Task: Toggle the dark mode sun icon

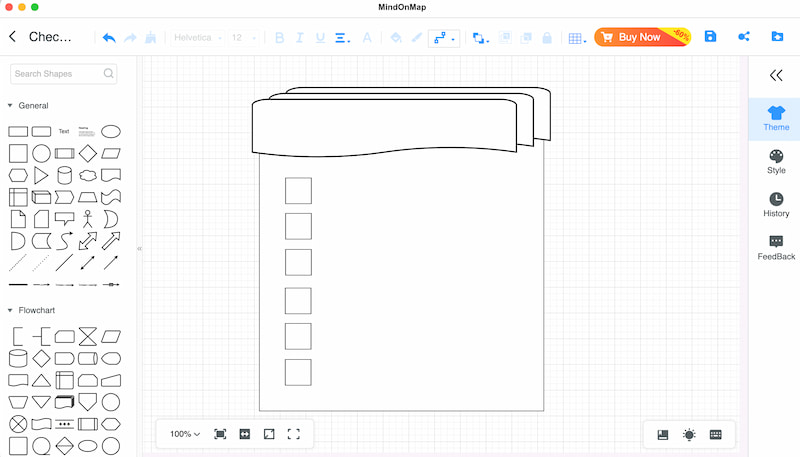Action: click(689, 435)
